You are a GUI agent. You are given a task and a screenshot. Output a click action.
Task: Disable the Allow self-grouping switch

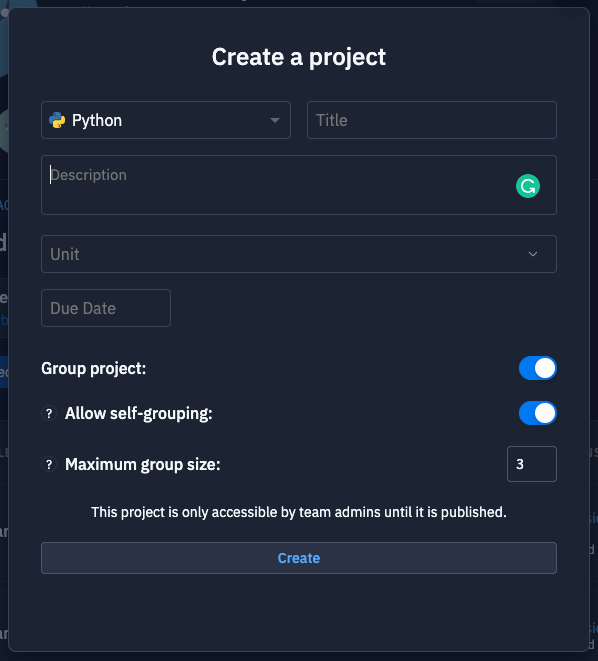point(537,413)
